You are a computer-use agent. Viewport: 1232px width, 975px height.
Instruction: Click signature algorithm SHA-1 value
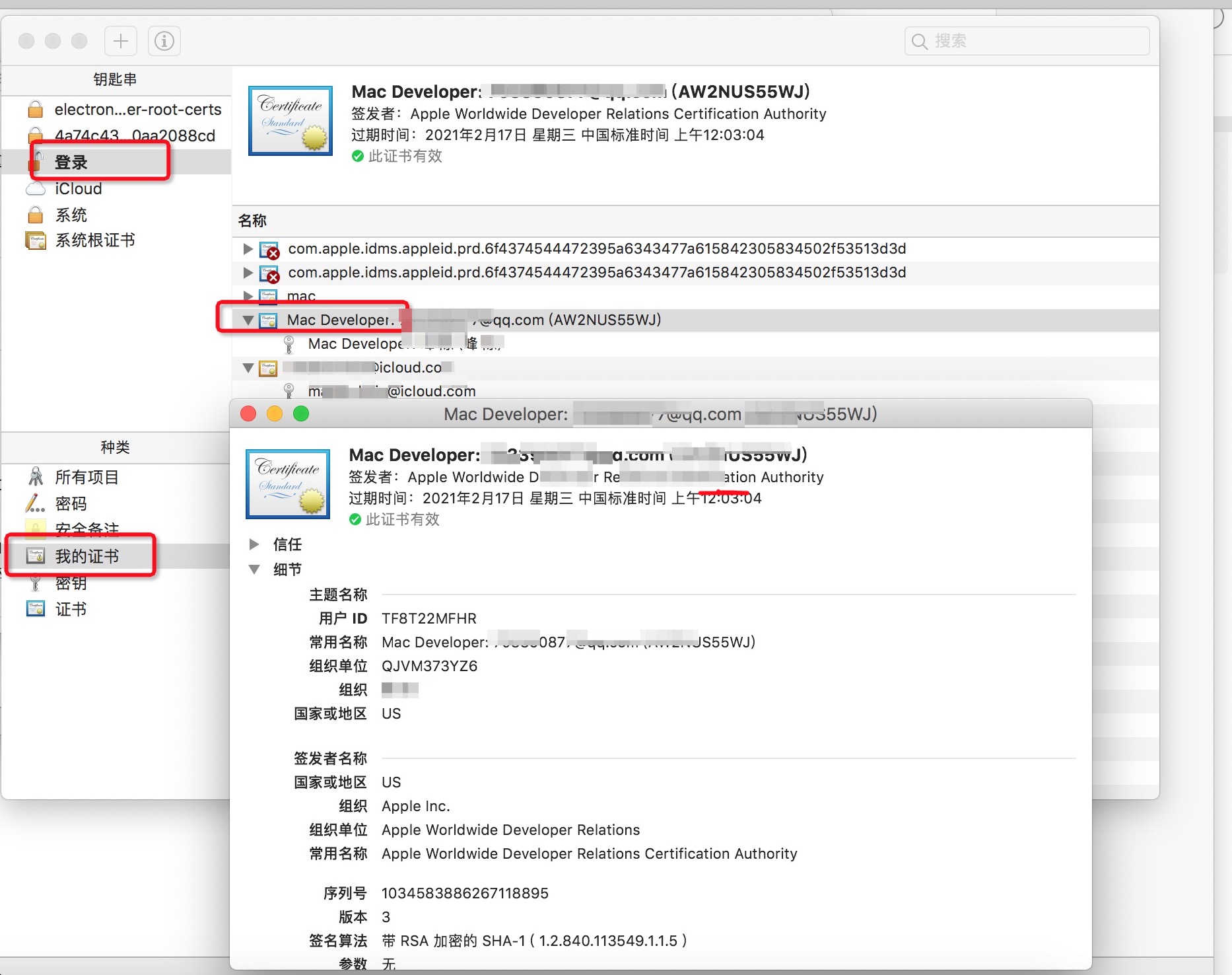pos(534,941)
